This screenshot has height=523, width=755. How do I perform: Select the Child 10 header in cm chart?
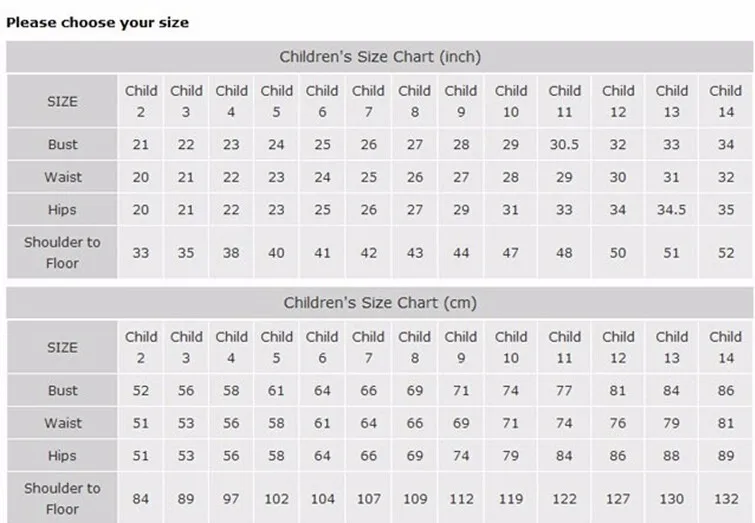tap(511, 347)
